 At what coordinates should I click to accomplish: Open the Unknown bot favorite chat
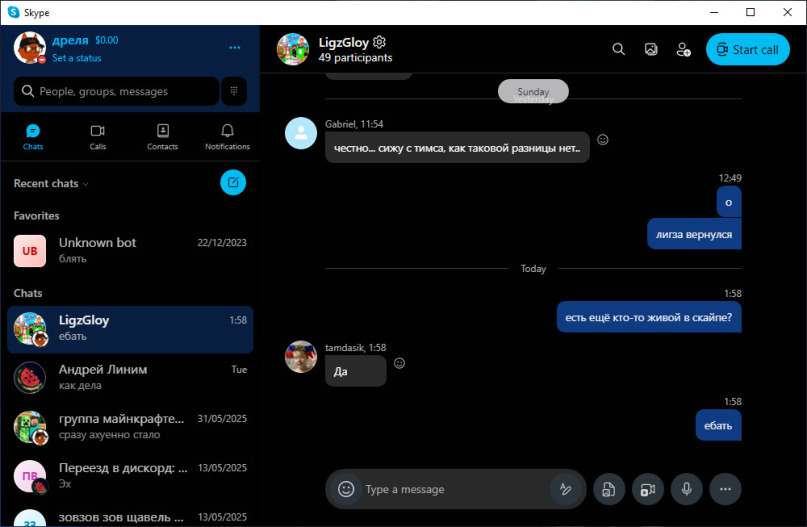pos(130,251)
